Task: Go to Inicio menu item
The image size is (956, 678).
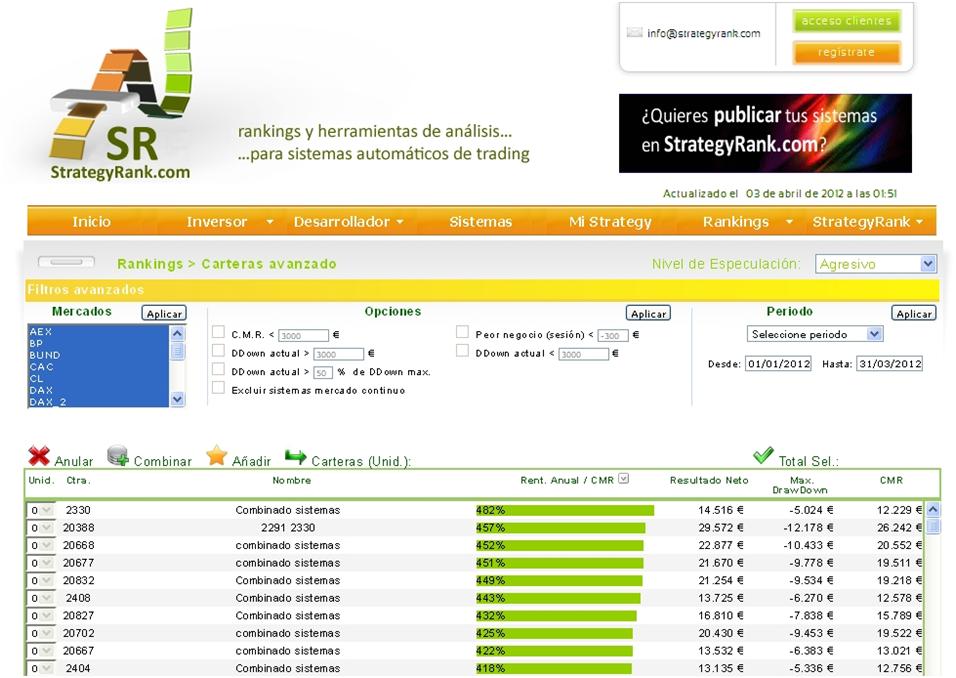Action: (91, 222)
